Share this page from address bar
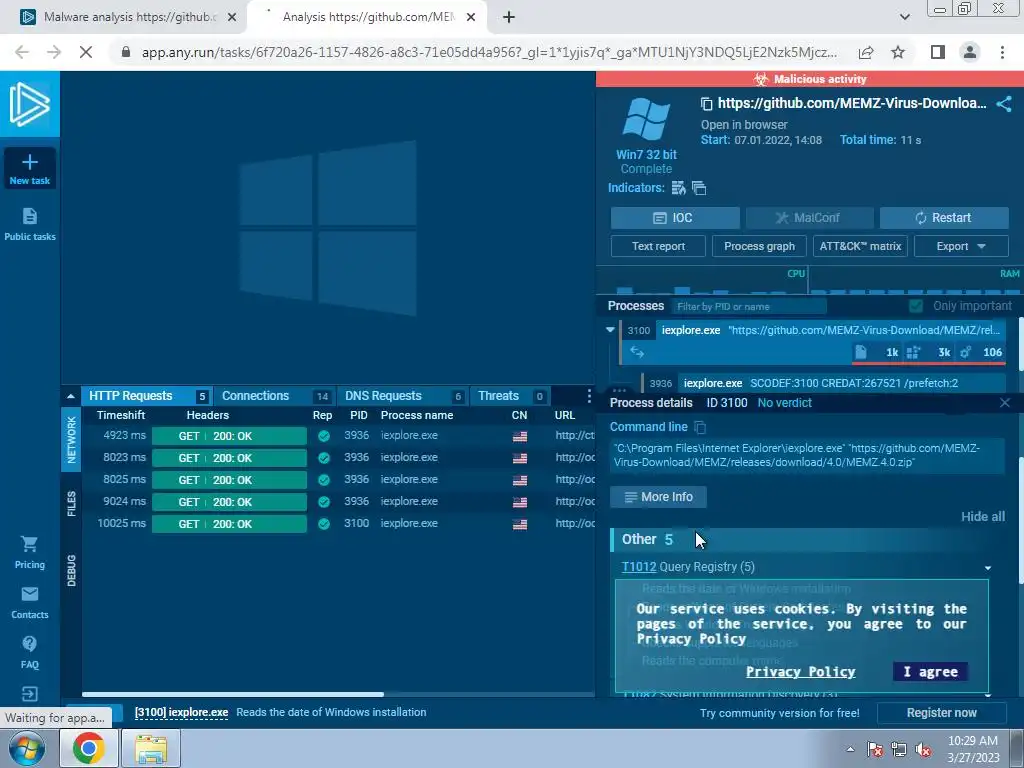This screenshot has height=768, width=1024. (866, 52)
